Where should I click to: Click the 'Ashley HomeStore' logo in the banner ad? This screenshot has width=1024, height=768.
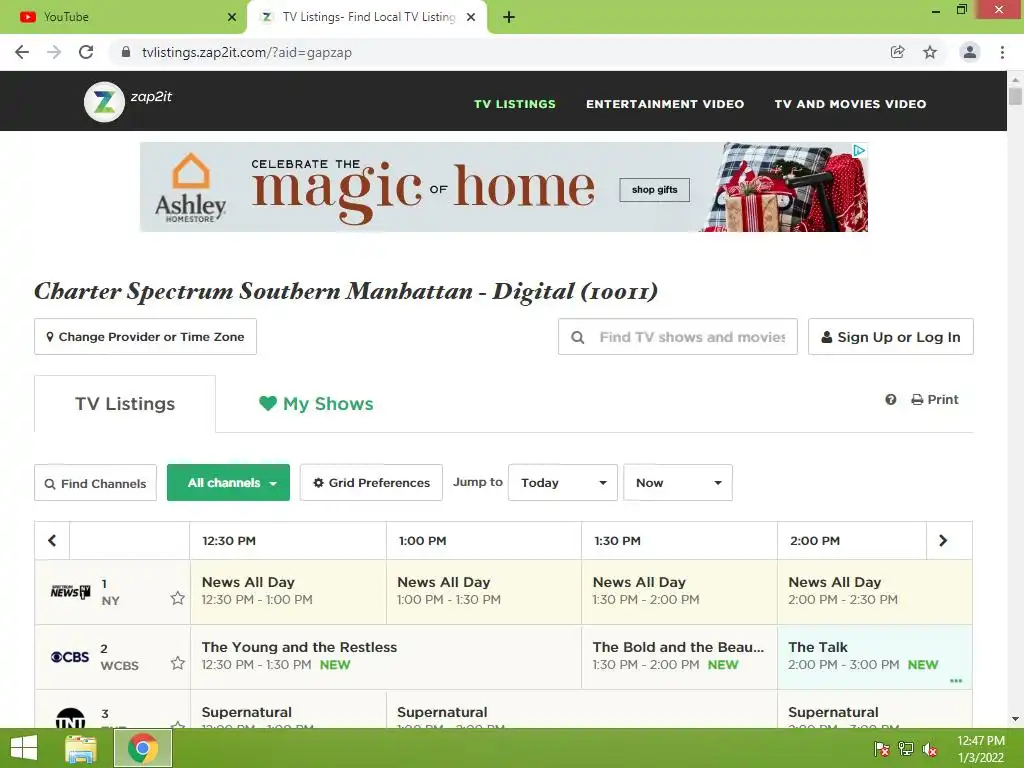(x=190, y=188)
